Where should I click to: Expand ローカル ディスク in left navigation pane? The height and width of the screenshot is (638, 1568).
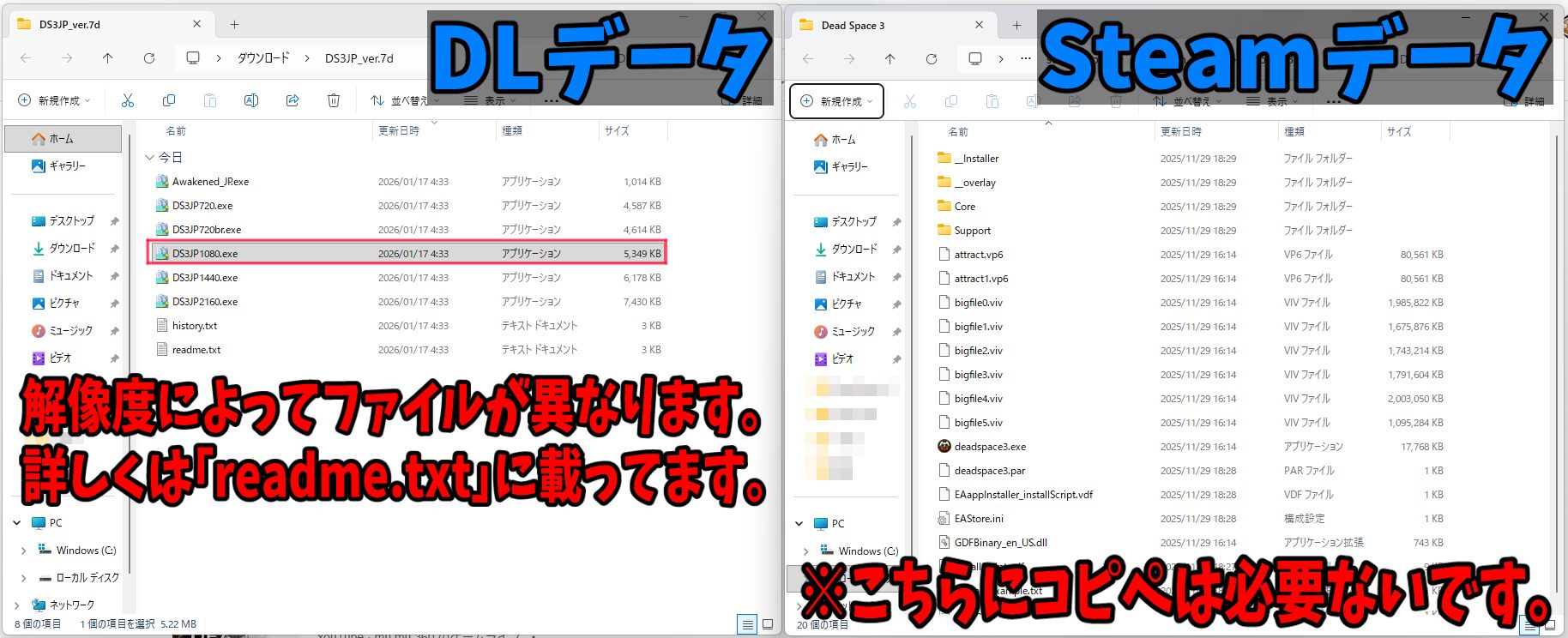tap(23, 578)
